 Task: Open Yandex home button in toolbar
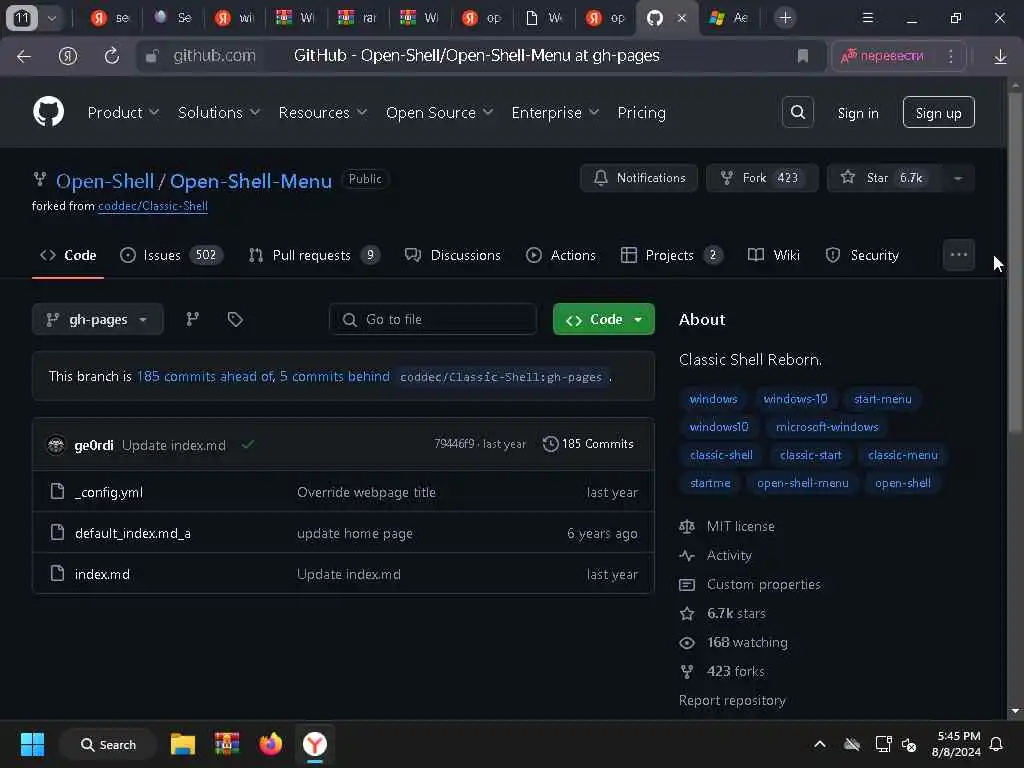(x=68, y=56)
